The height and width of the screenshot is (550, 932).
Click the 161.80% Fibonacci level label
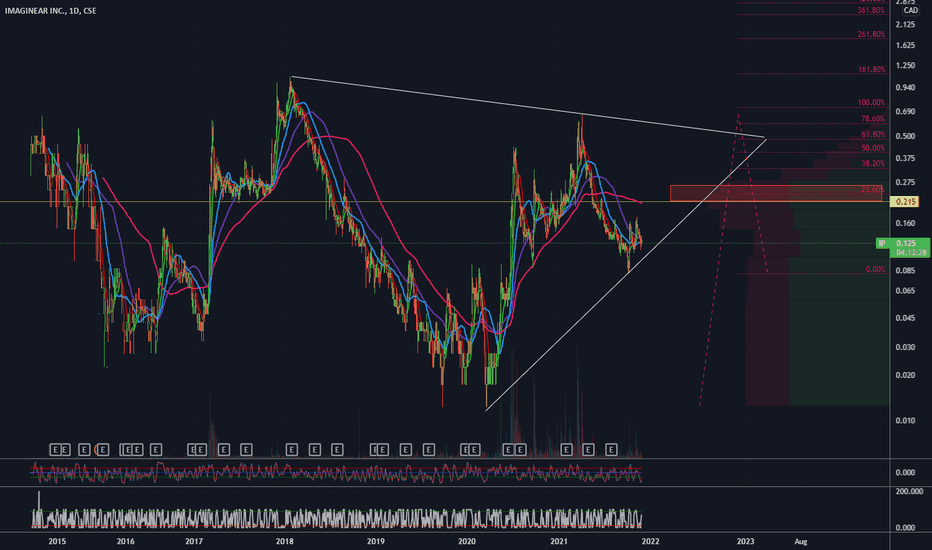(871, 70)
